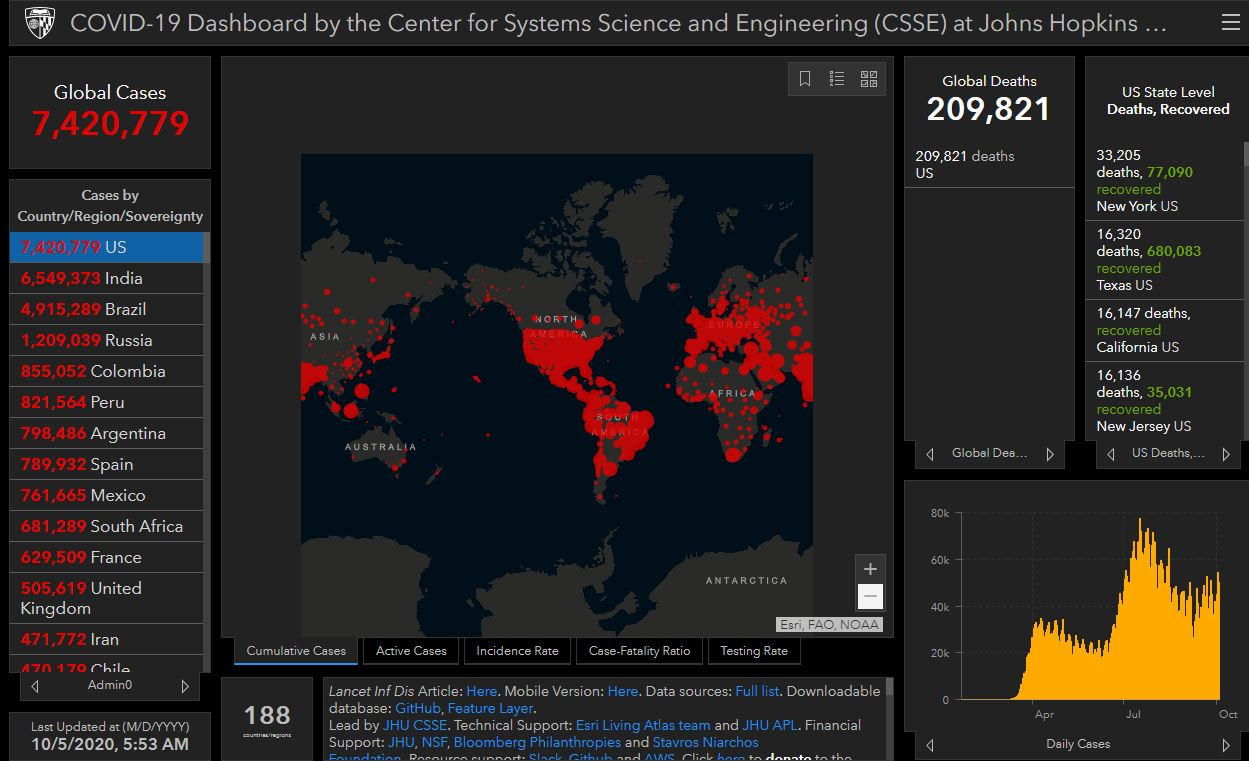Zoom in on the map with plus button

870,569
